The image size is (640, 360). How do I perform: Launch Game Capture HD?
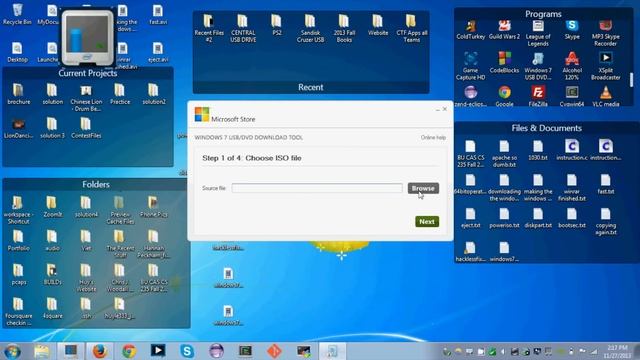471,66
